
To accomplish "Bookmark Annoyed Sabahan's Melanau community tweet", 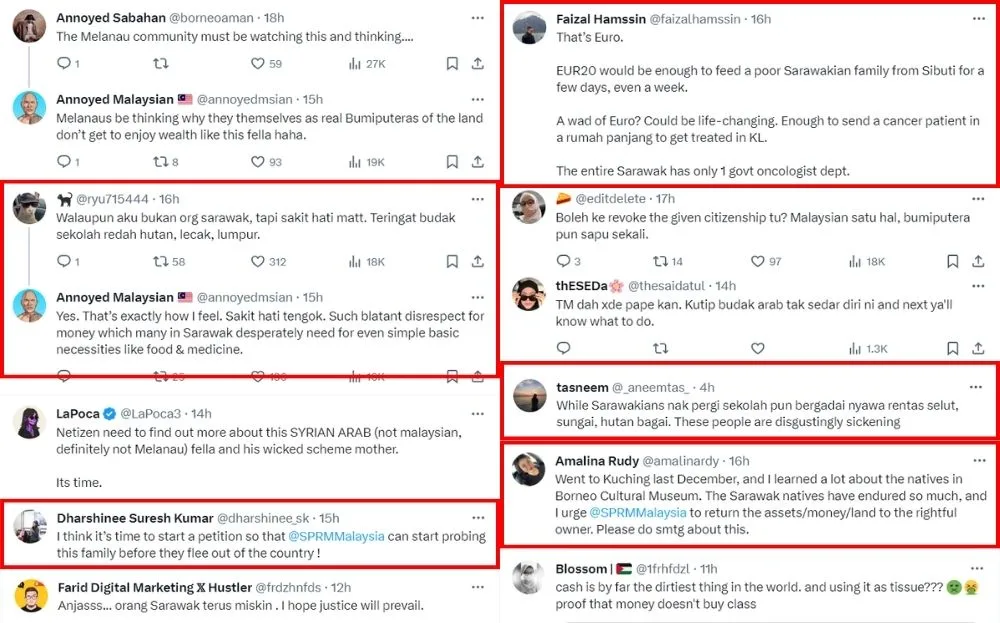I will pos(452,64).
